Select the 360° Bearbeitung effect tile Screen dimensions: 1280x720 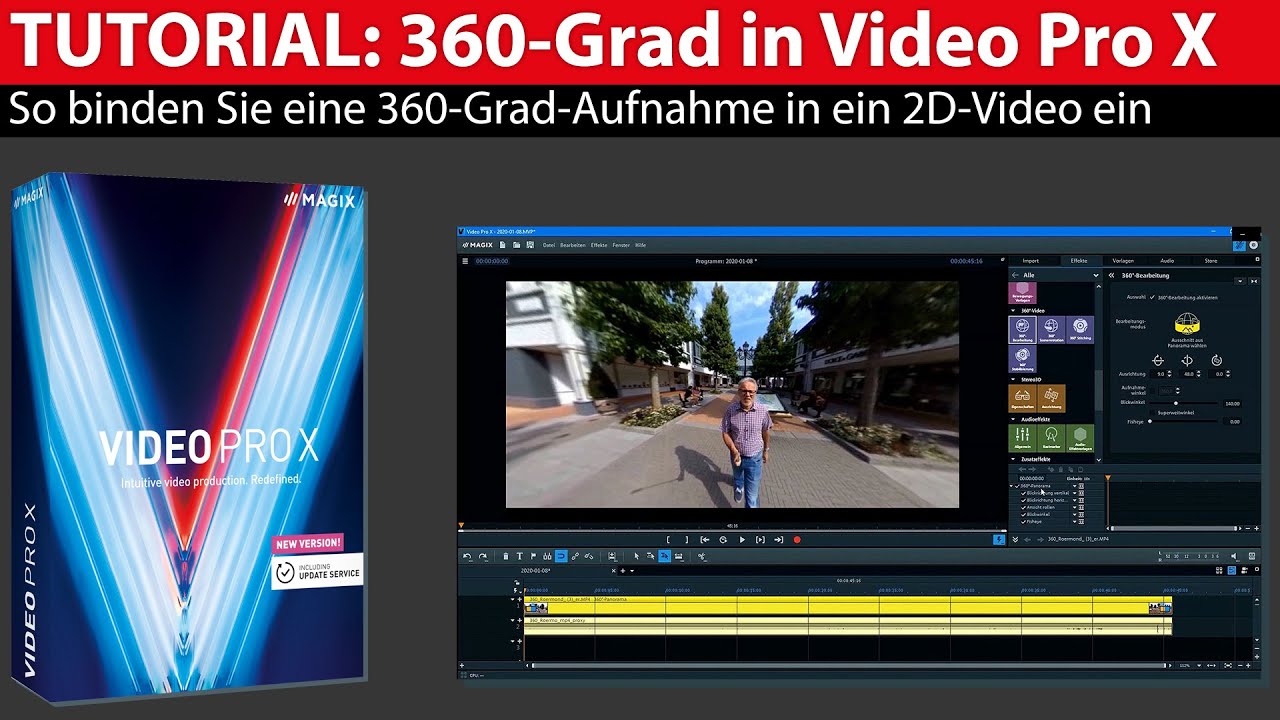[1023, 330]
